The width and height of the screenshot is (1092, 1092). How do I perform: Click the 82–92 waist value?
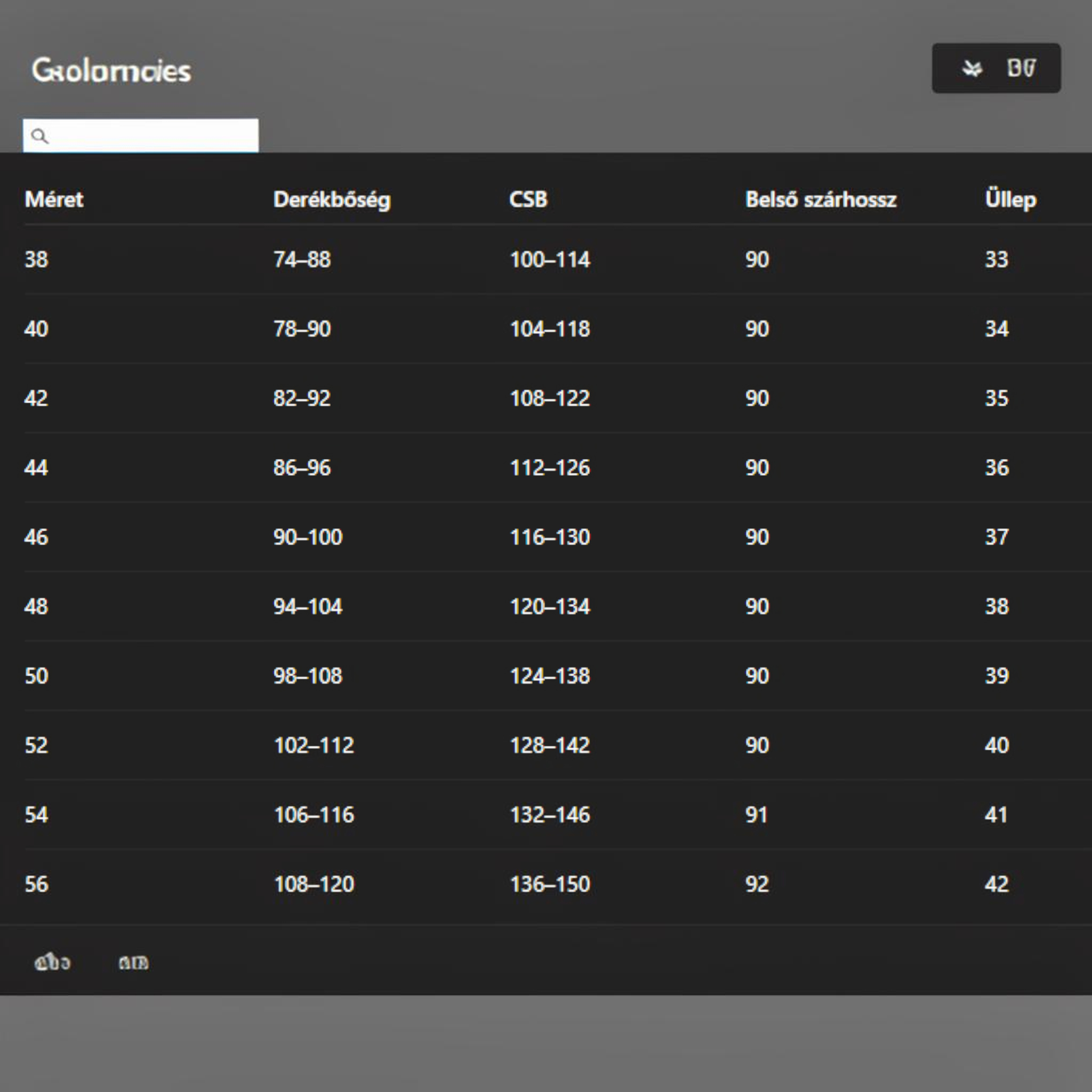click(x=302, y=398)
